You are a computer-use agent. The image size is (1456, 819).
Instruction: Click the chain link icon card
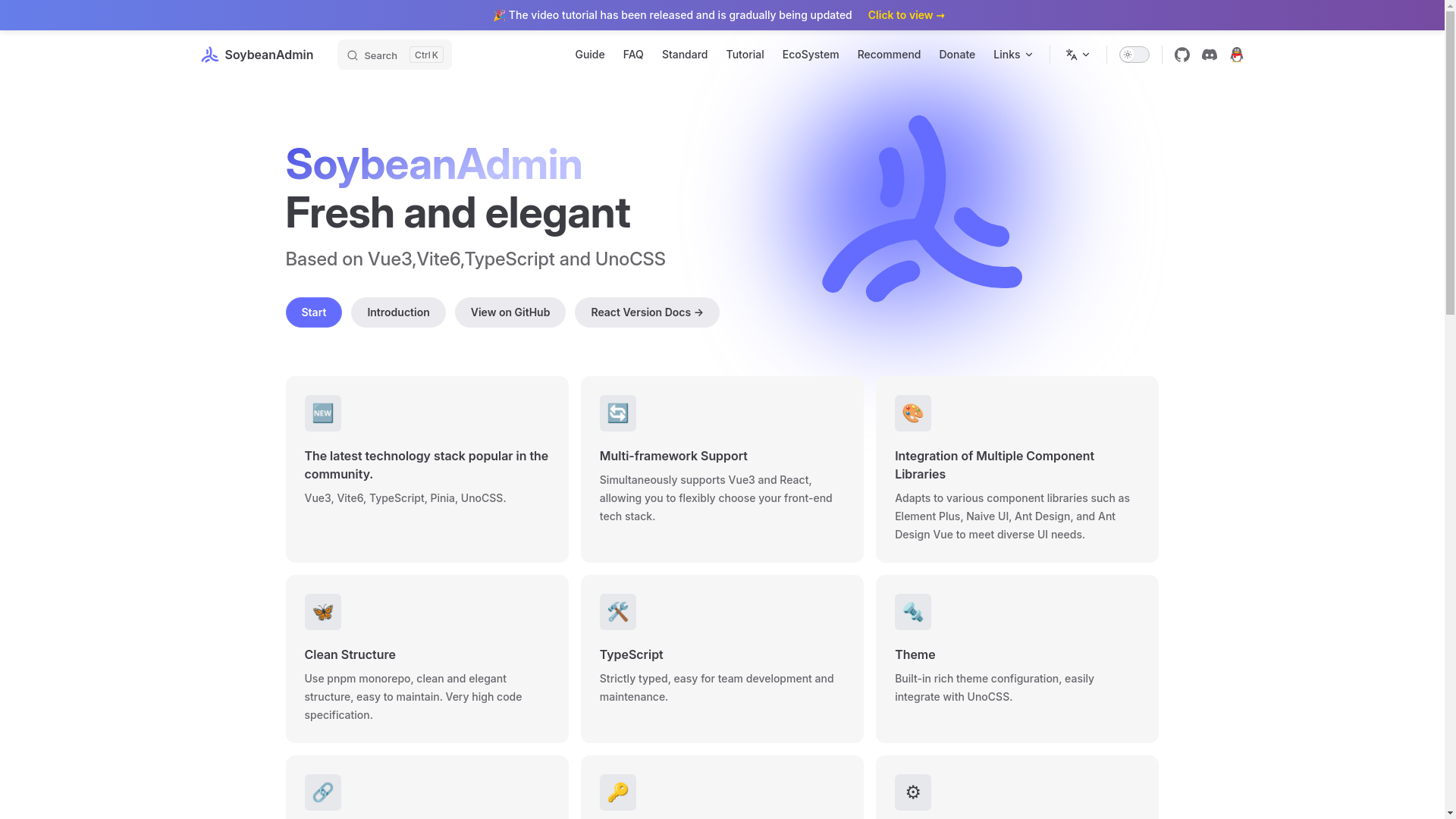coord(322,792)
